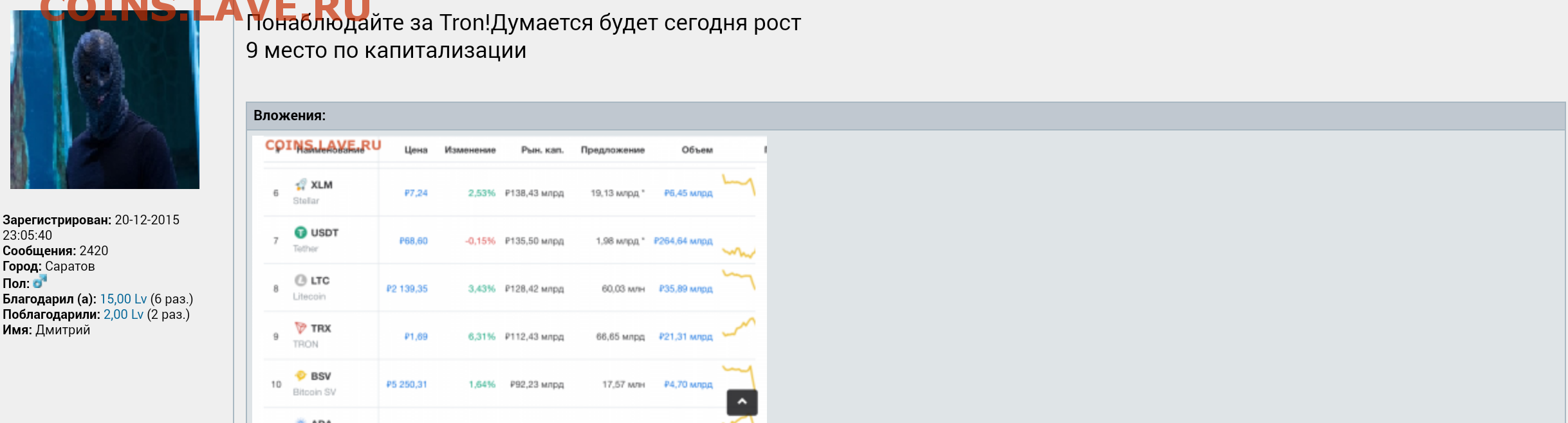Click the XLM Stellar coin icon in attachment

(300, 185)
